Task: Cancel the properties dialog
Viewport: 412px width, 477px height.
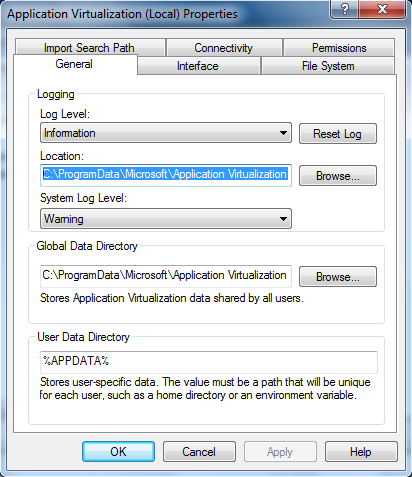Action: coord(199,452)
